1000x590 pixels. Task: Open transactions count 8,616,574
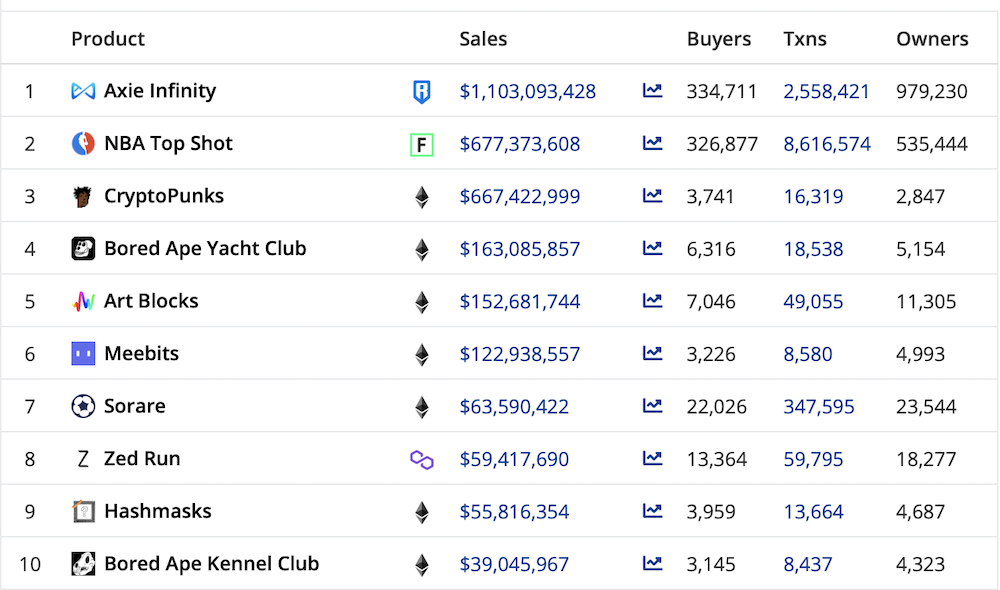tap(827, 144)
